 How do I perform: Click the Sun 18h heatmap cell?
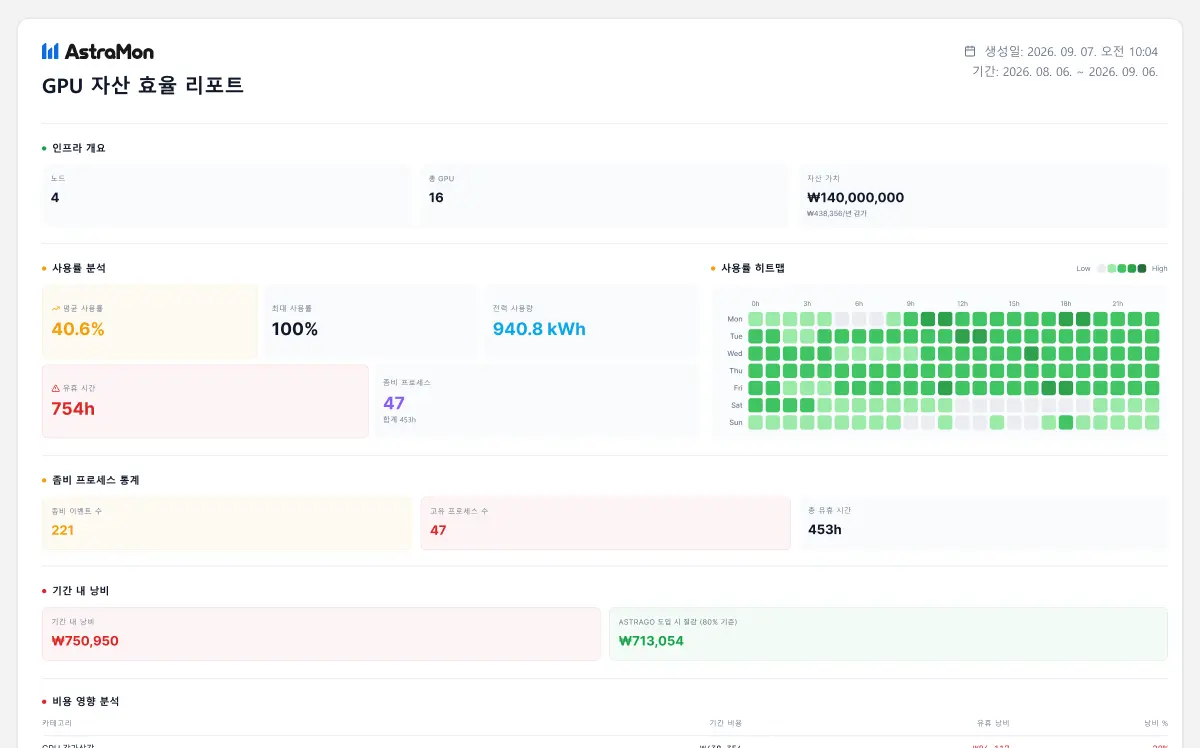1066,423
